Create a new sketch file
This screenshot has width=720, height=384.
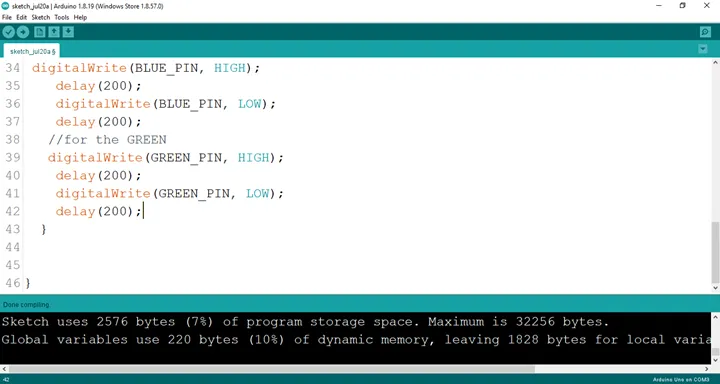point(40,32)
